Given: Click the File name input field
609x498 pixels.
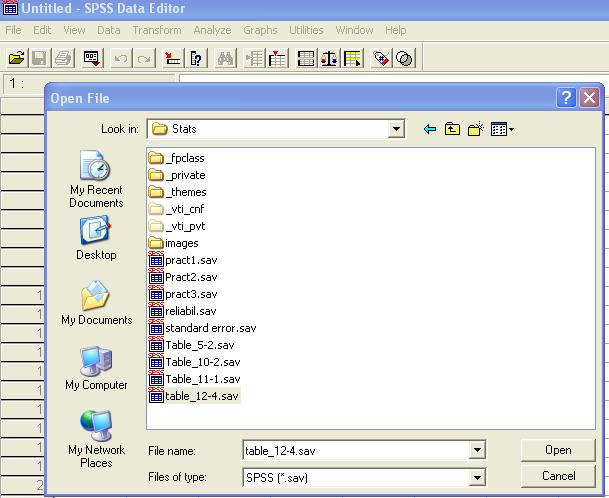Looking at the screenshot, I should 356,450.
